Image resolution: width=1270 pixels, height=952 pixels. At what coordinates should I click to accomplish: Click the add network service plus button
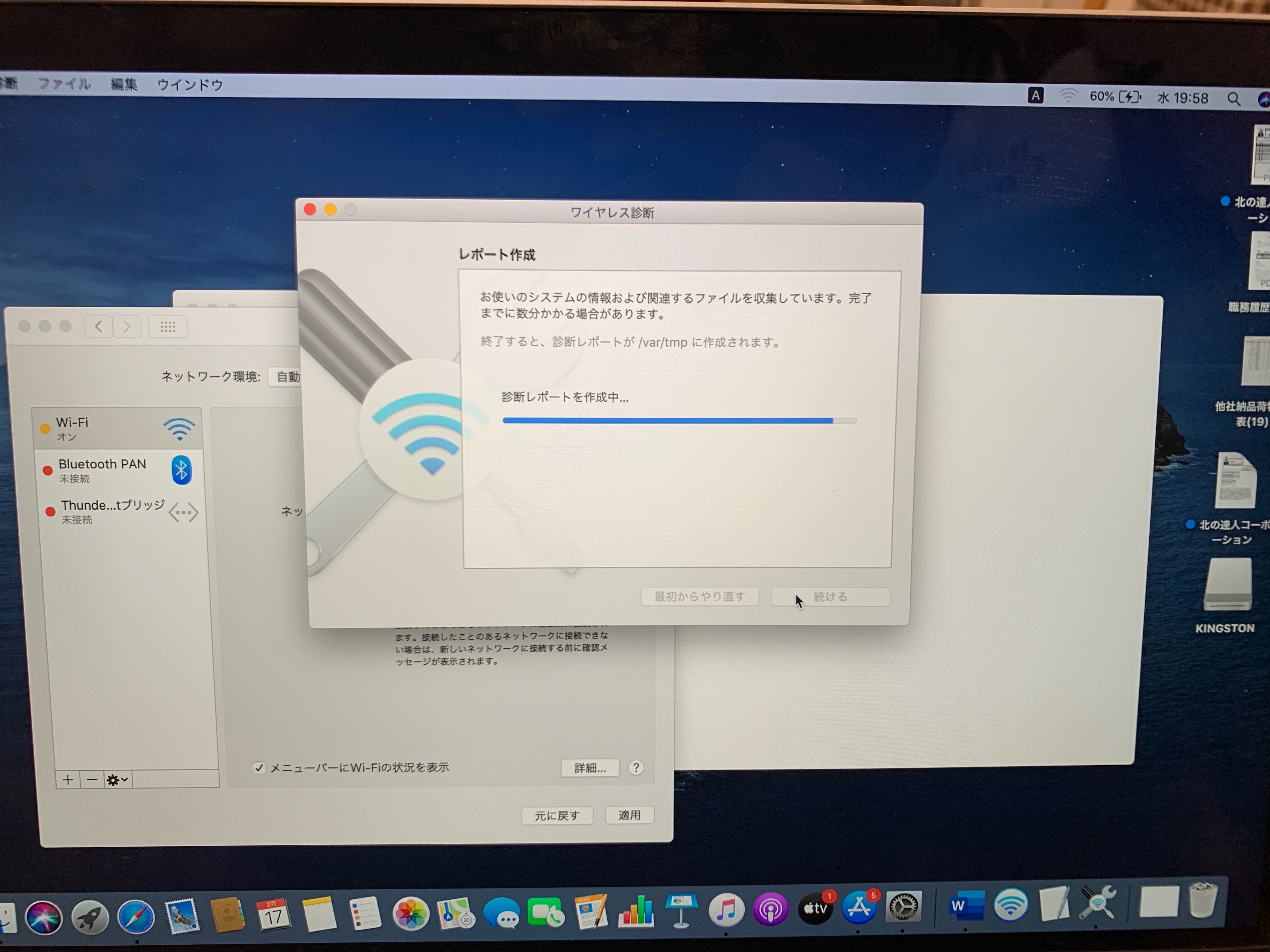click(x=68, y=779)
